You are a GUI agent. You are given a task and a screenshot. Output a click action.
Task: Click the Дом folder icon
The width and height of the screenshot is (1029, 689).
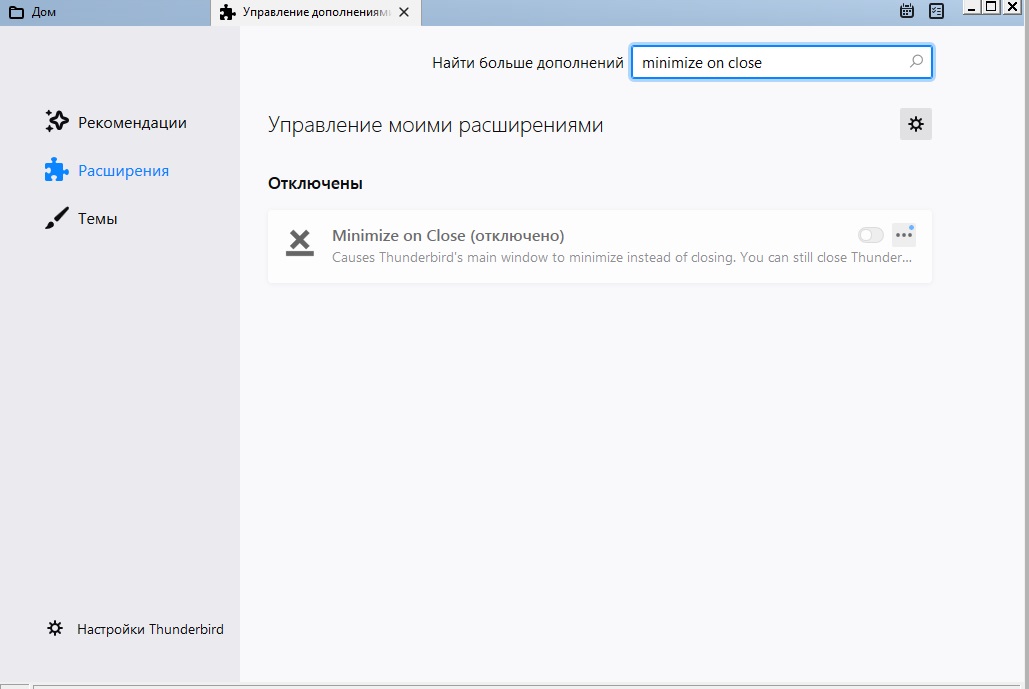pos(16,12)
